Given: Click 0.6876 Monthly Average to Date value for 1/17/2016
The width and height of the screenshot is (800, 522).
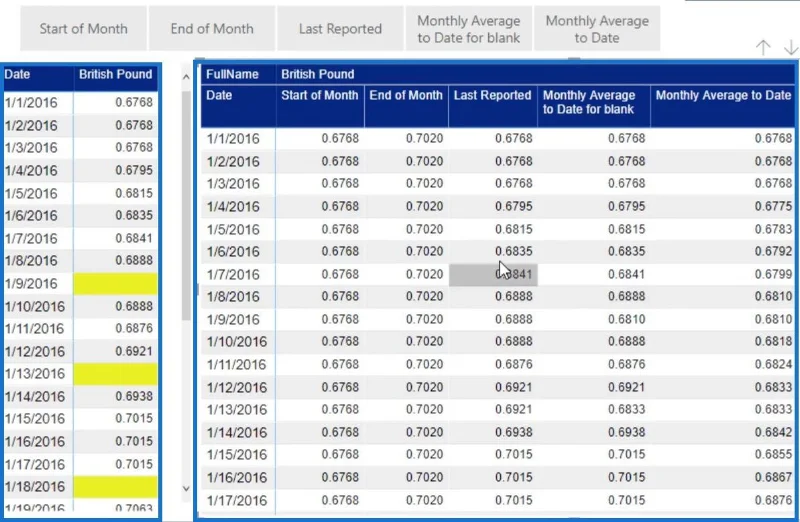Looking at the screenshot, I should (x=773, y=501).
